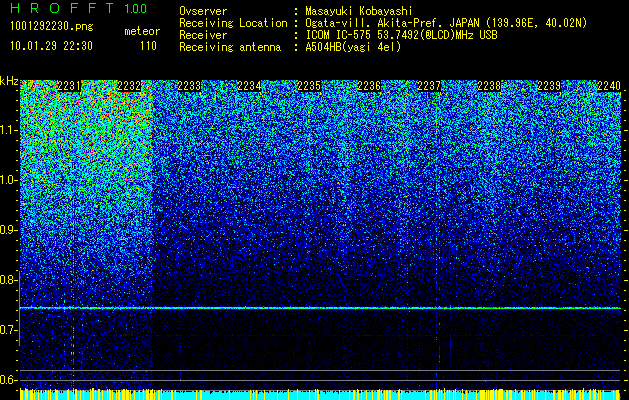Click the HROFFT title text

[x=62, y=8]
